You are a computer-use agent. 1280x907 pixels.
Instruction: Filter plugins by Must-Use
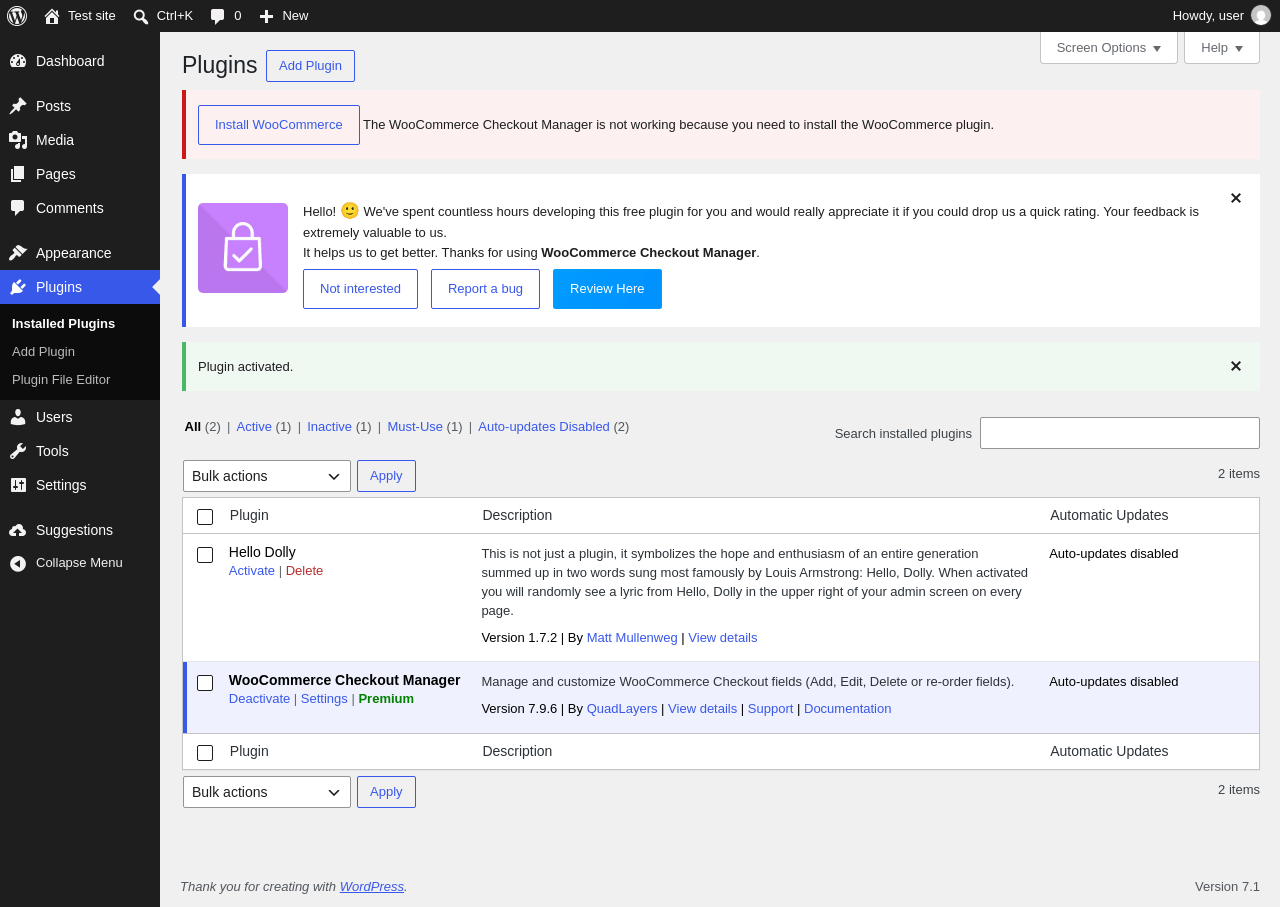[x=415, y=426]
